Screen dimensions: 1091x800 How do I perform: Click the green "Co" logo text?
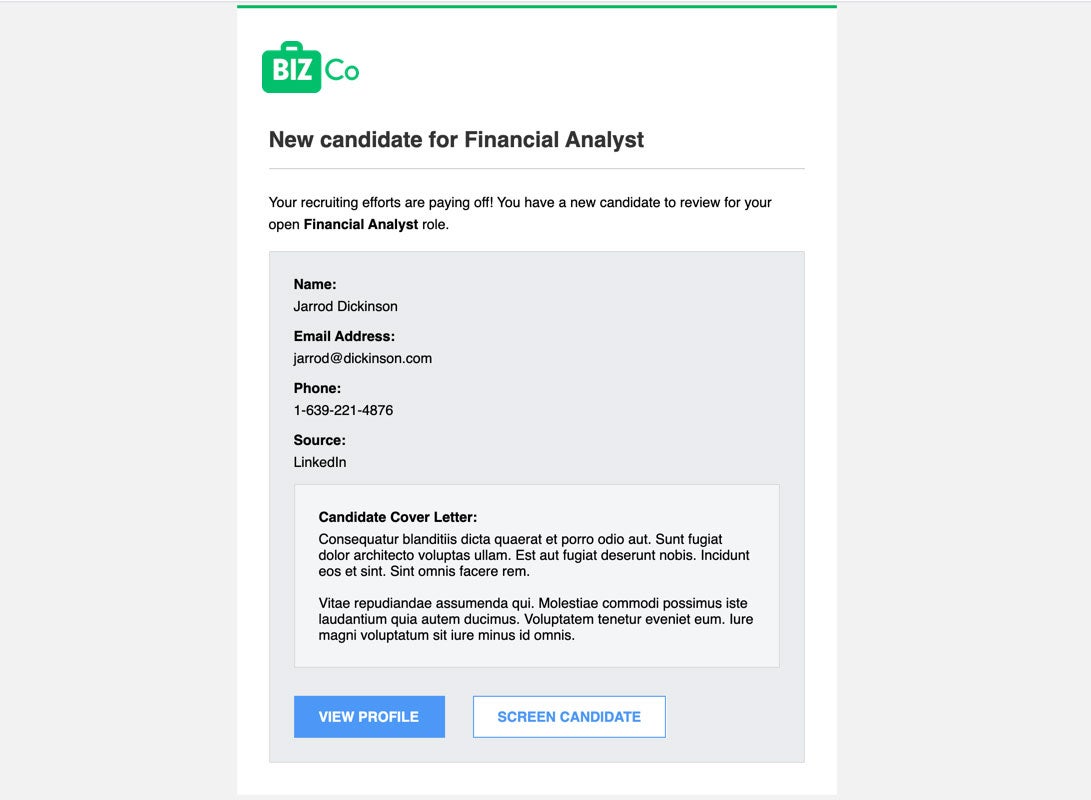[x=342, y=70]
